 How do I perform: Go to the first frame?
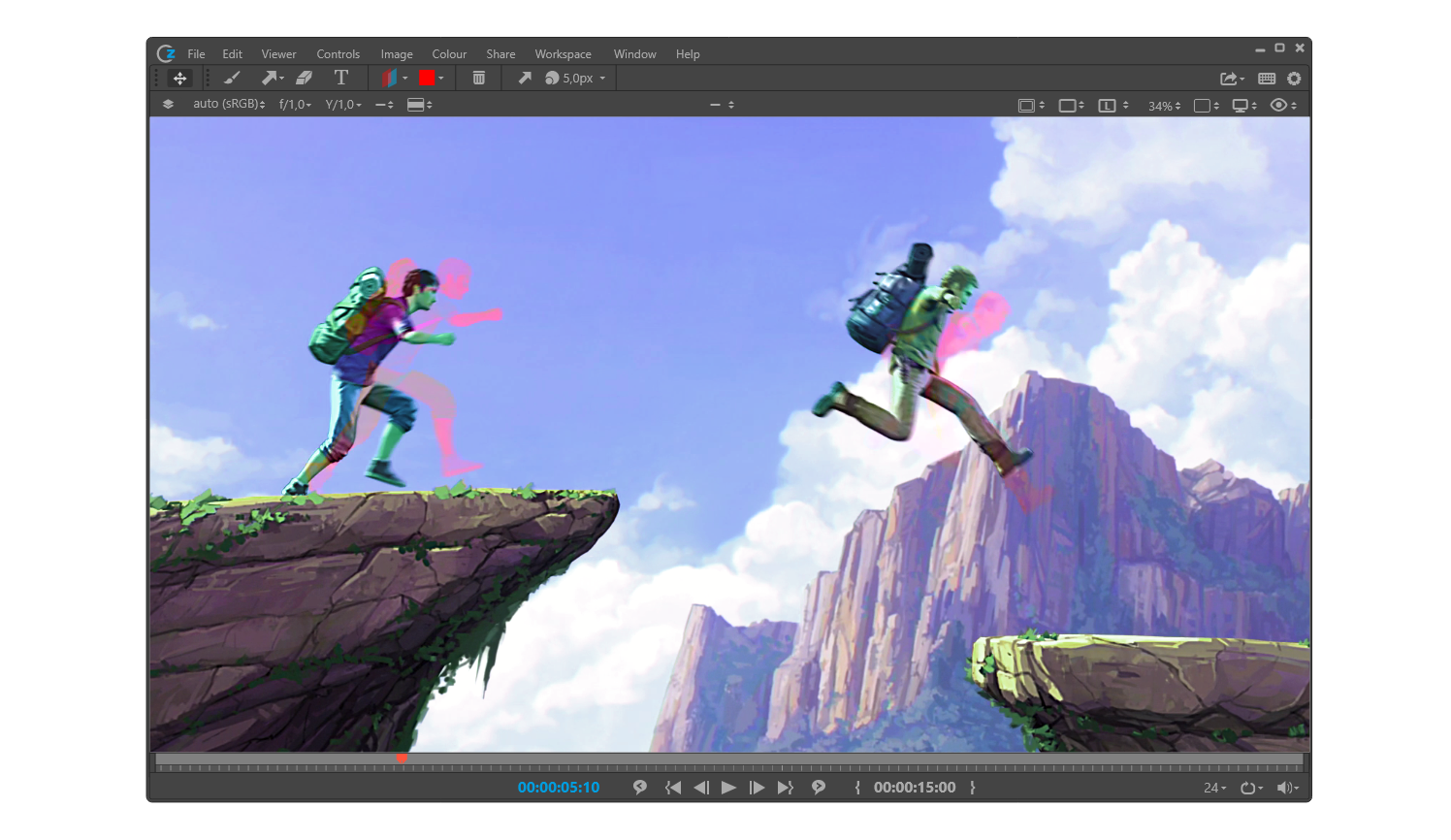pos(672,788)
